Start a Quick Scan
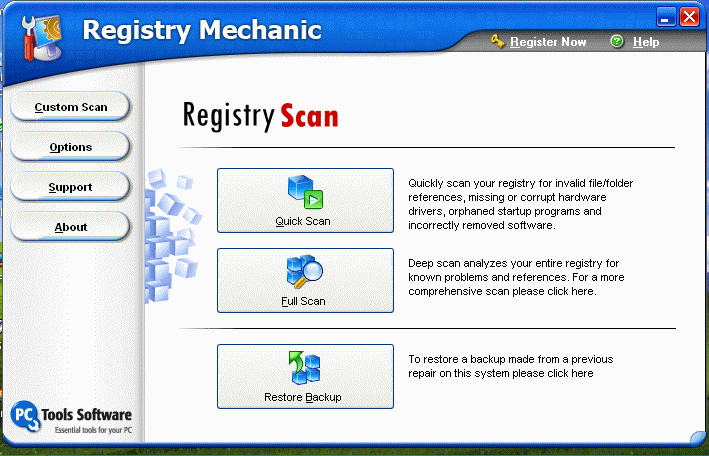The width and height of the screenshot is (709, 456). (x=305, y=200)
